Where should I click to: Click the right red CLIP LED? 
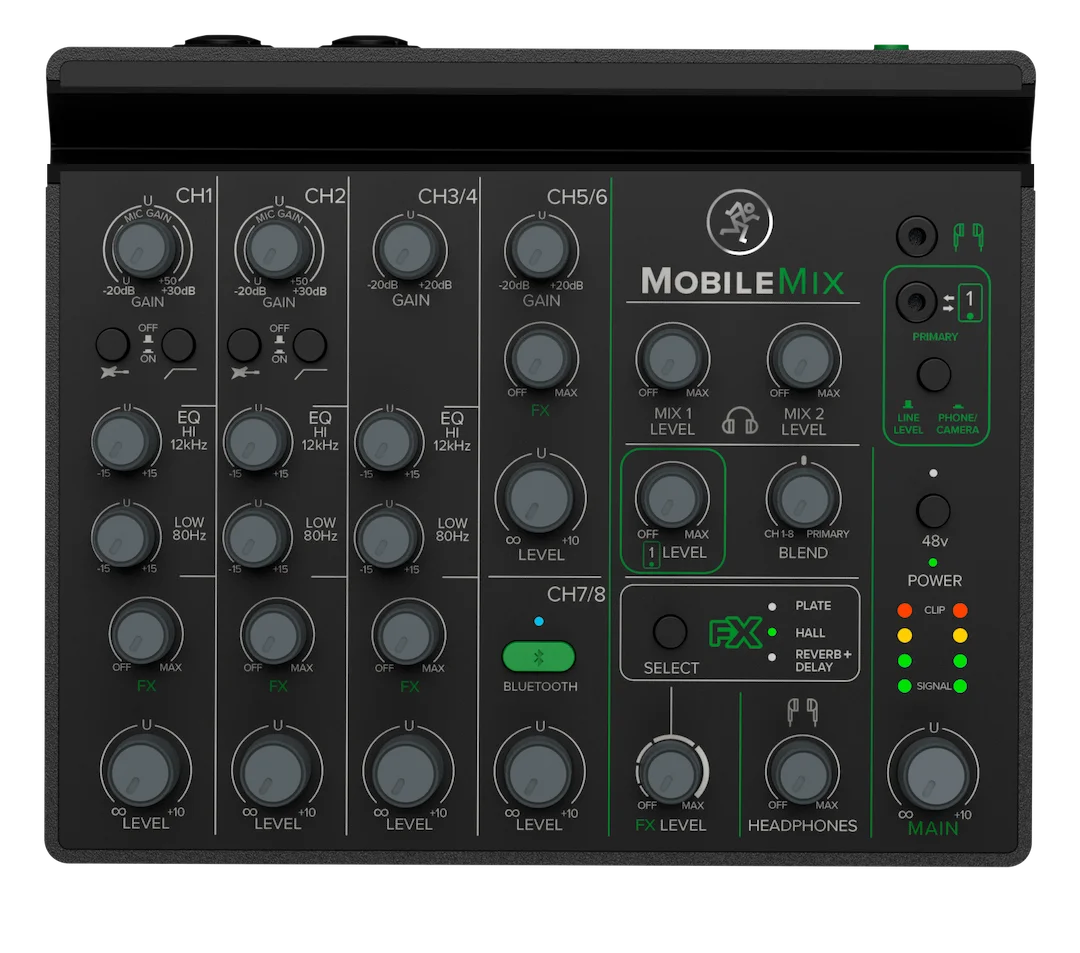(960, 610)
